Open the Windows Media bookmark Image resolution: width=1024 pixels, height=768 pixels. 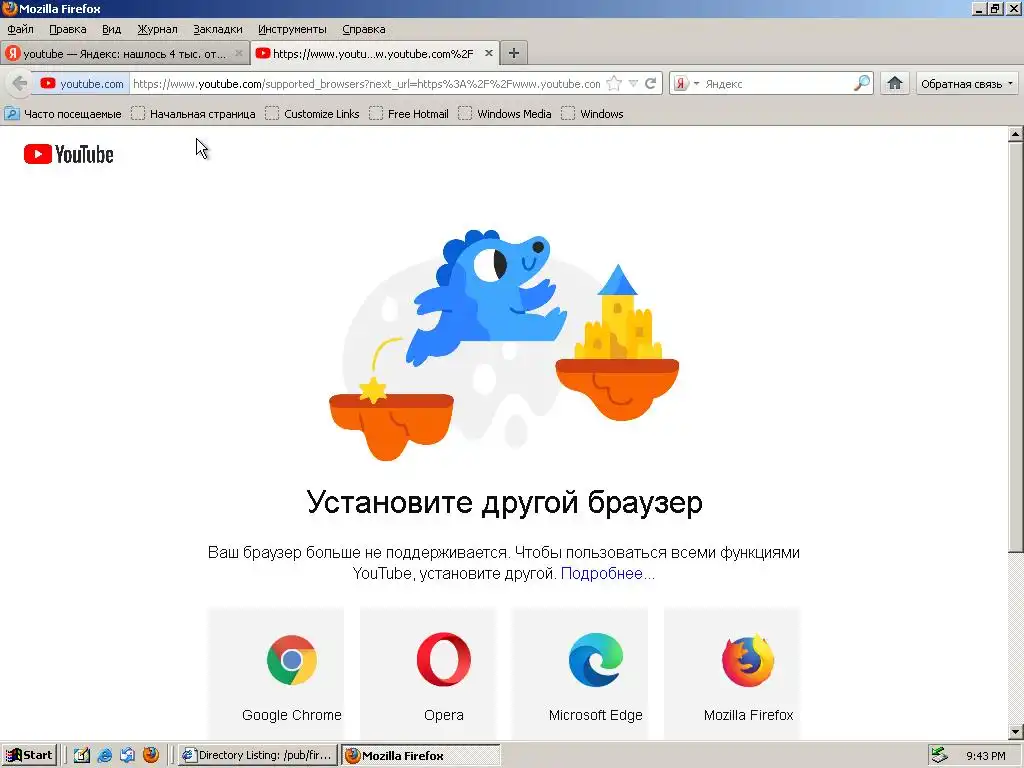coord(505,114)
